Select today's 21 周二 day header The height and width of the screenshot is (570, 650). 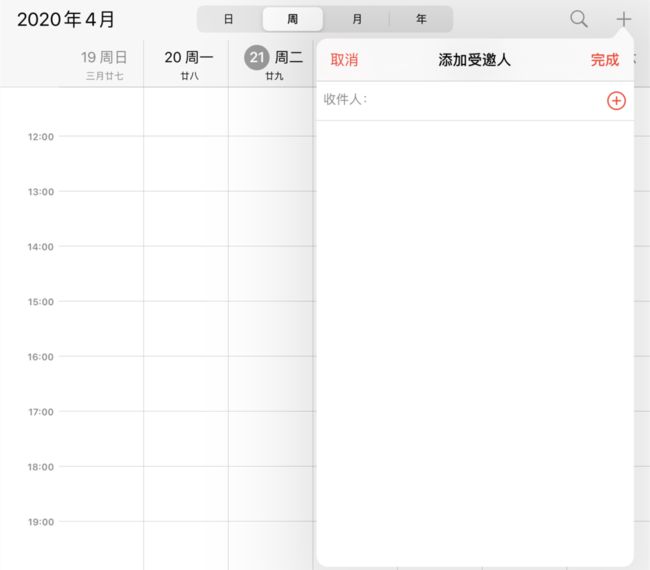[x=274, y=57]
